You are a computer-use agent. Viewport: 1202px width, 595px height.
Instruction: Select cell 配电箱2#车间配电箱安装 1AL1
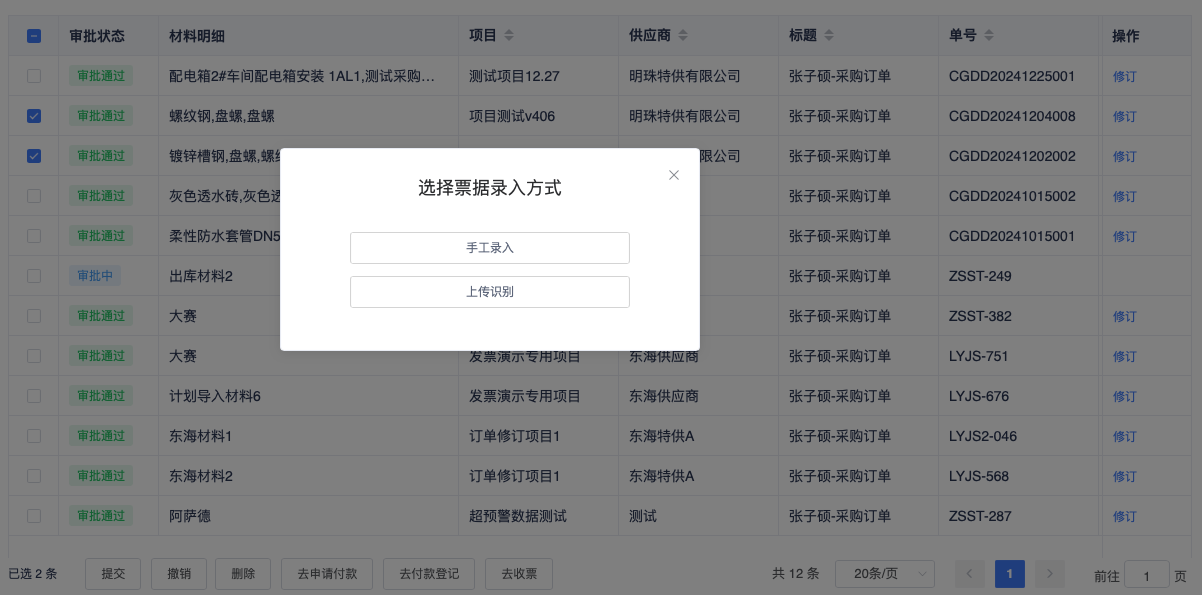click(303, 76)
